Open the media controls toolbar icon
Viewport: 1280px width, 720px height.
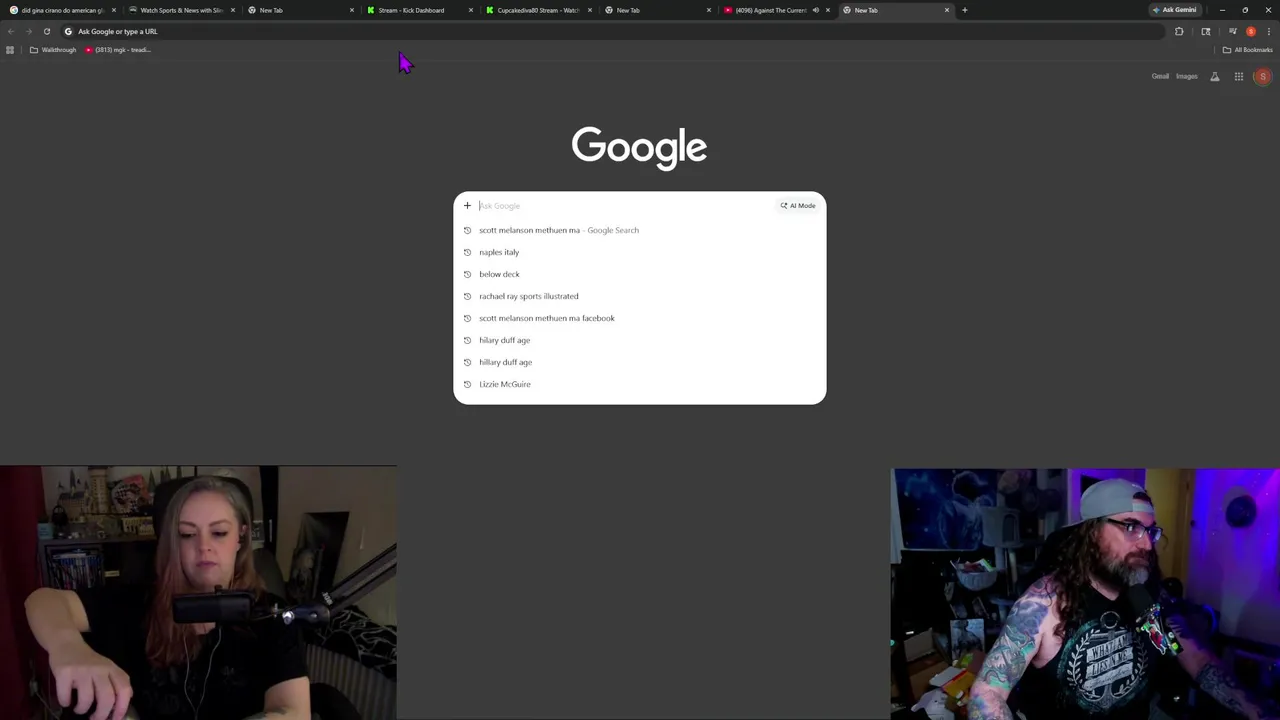1232,31
